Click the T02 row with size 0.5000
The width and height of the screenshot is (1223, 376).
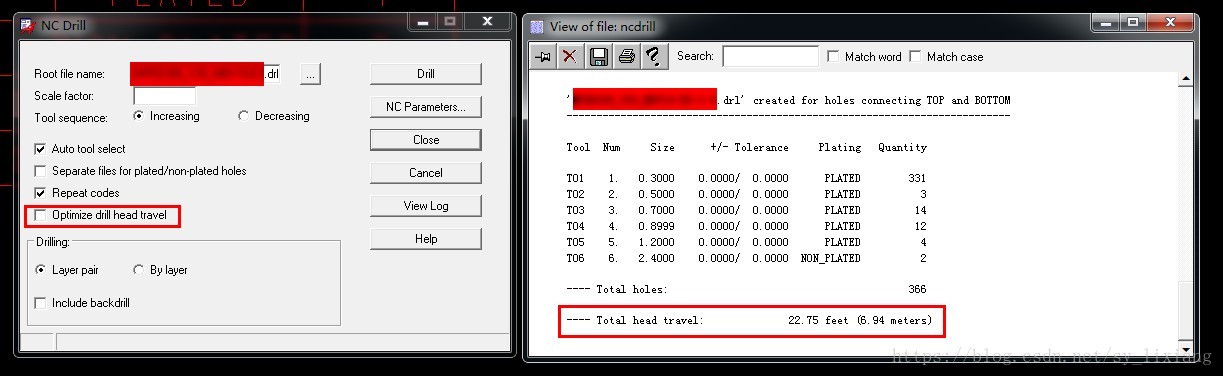[x=747, y=194]
